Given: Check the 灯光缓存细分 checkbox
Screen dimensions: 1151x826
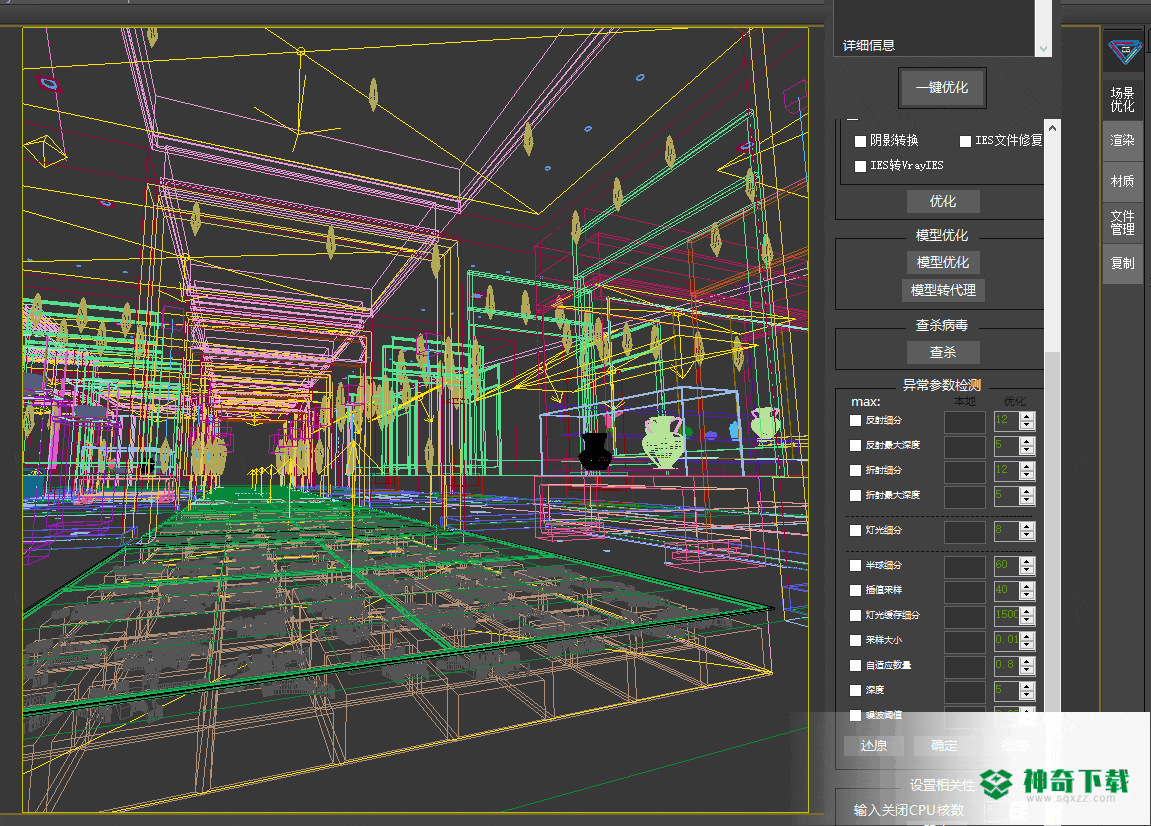Looking at the screenshot, I should pyautogui.click(x=855, y=615).
